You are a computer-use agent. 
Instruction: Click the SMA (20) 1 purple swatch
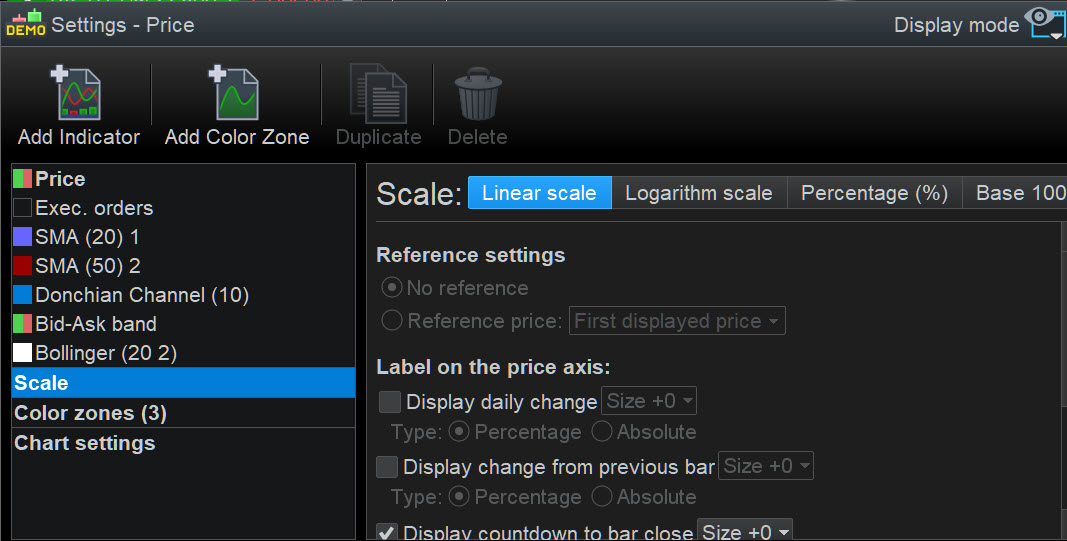click(23, 238)
